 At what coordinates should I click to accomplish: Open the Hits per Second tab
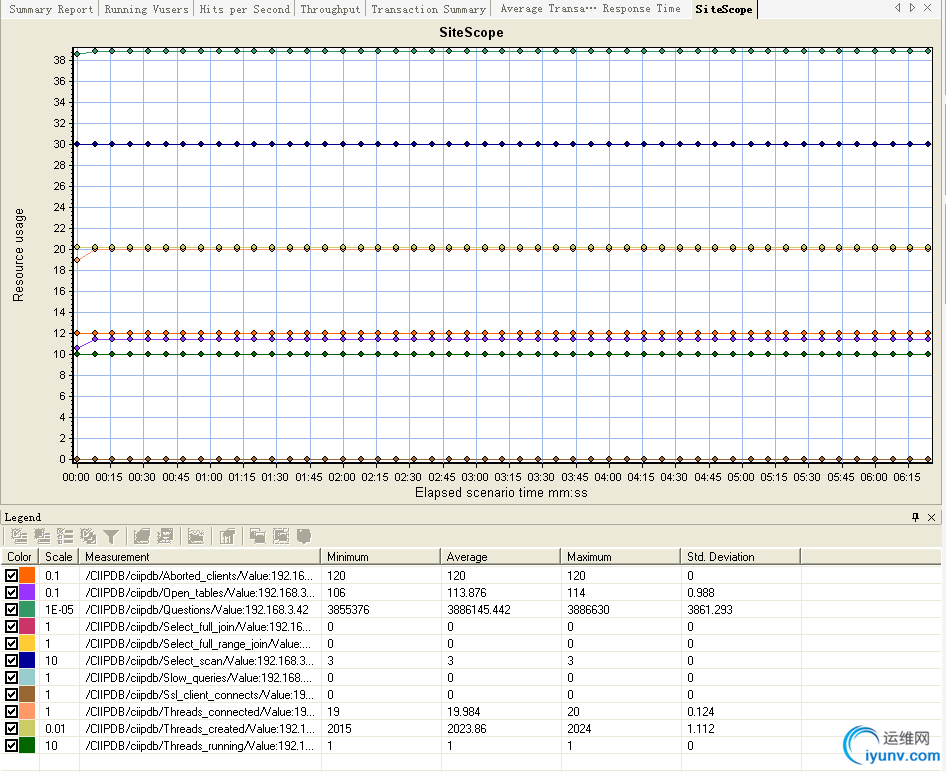coord(244,9)
